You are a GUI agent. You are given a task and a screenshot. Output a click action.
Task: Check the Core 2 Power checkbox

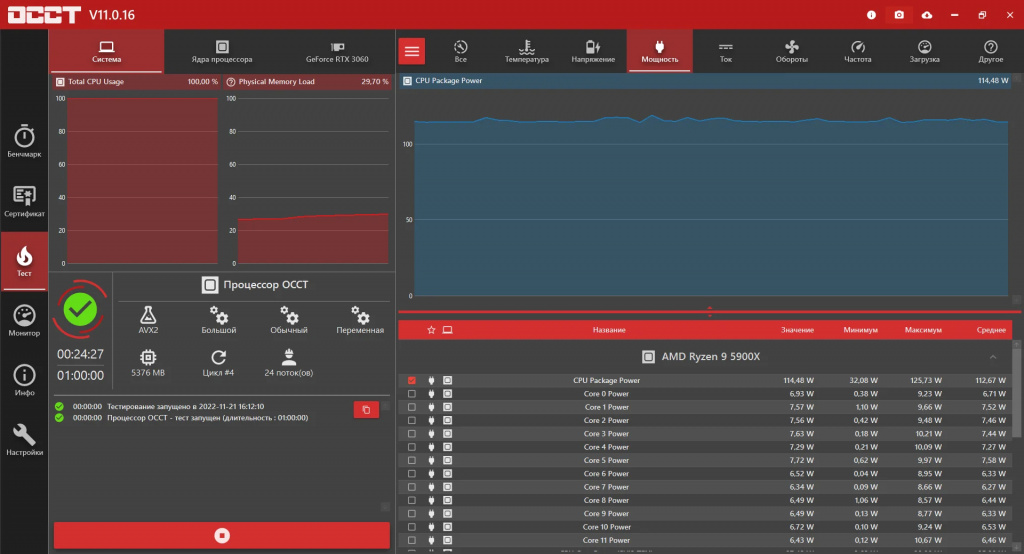pyautogui.click(x=411, y=420)
